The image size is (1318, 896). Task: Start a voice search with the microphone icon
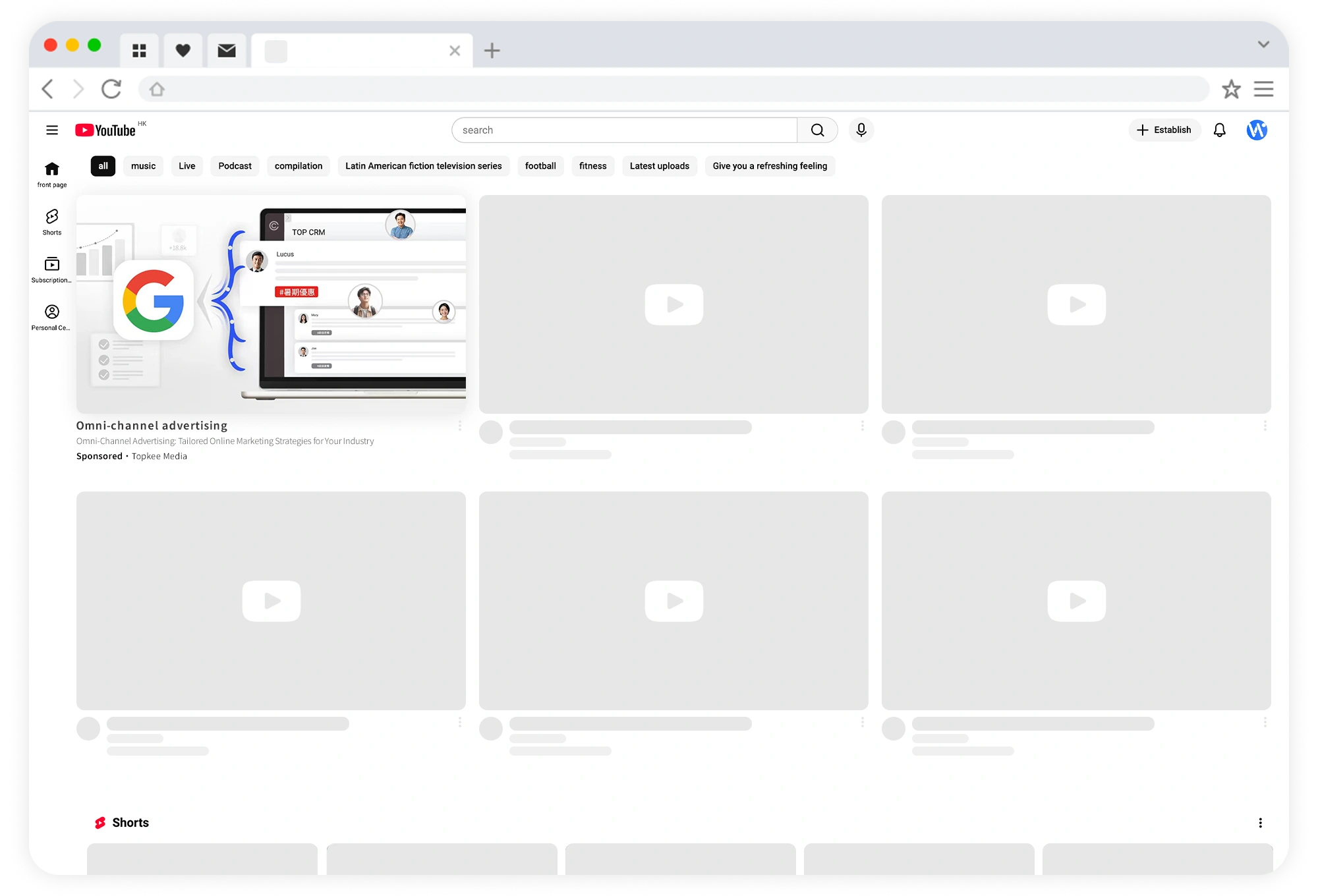pyautogui.click(x=861, y=130)
